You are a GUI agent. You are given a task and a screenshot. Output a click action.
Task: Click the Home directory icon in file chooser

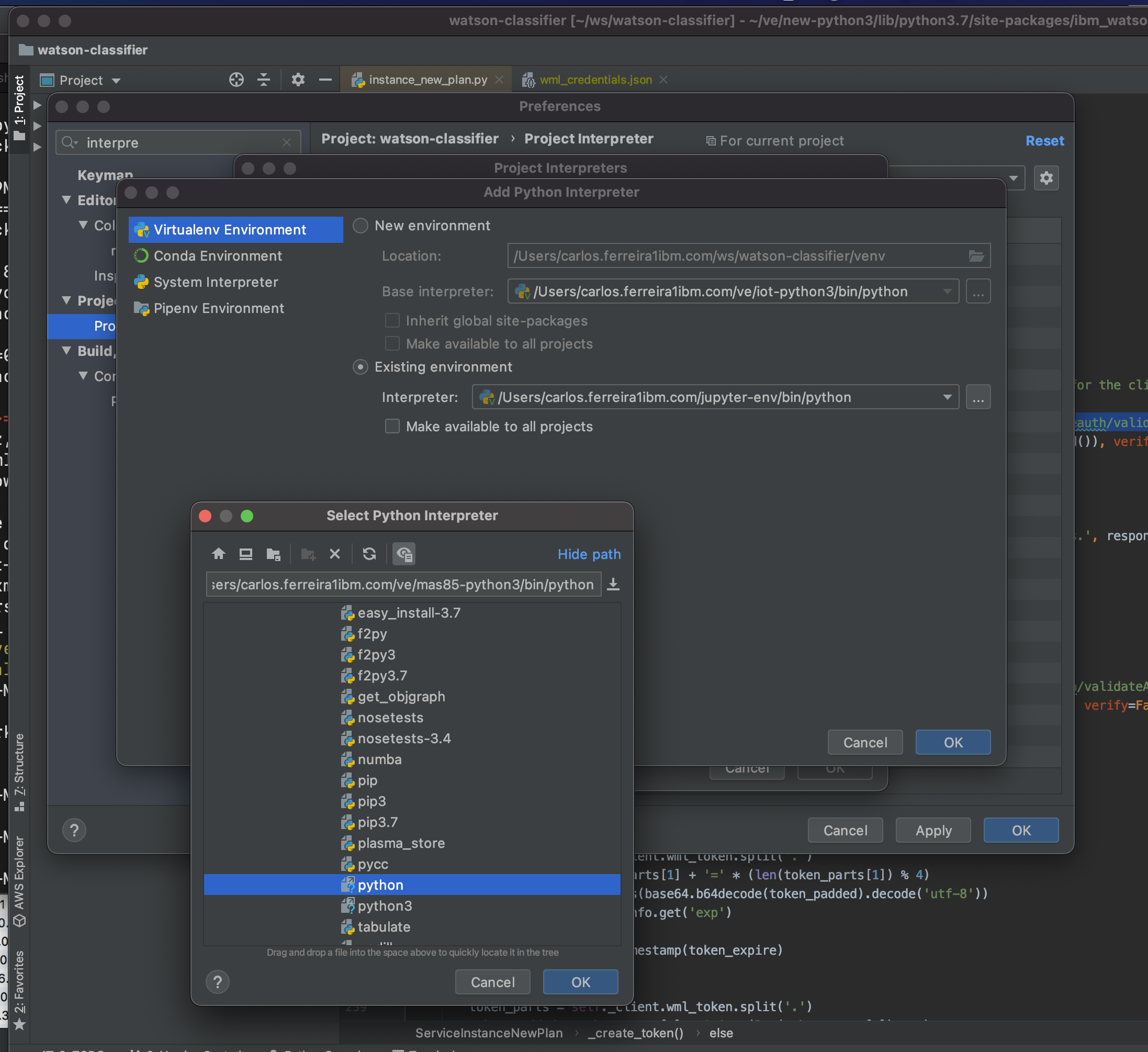(x=219, y=554)
